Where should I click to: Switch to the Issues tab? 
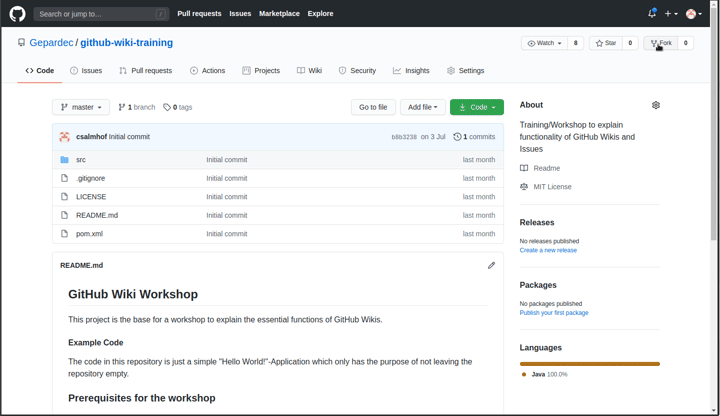click(x=86, y=71)
